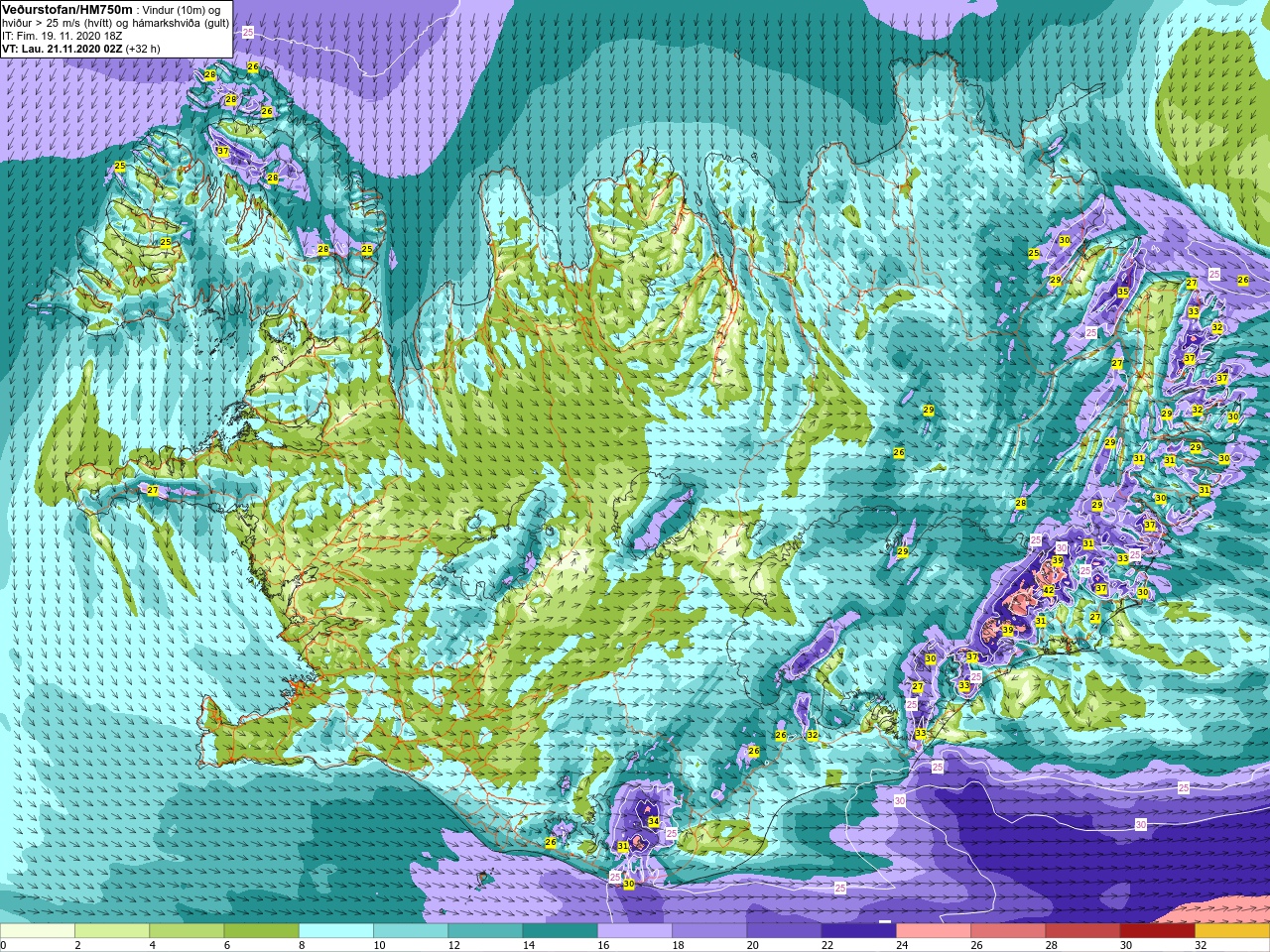This screenshot has width=1270, height=952.
Task: Click the "24" tick label on the legend
Action: pyautogui.click(x=902, y=946)
